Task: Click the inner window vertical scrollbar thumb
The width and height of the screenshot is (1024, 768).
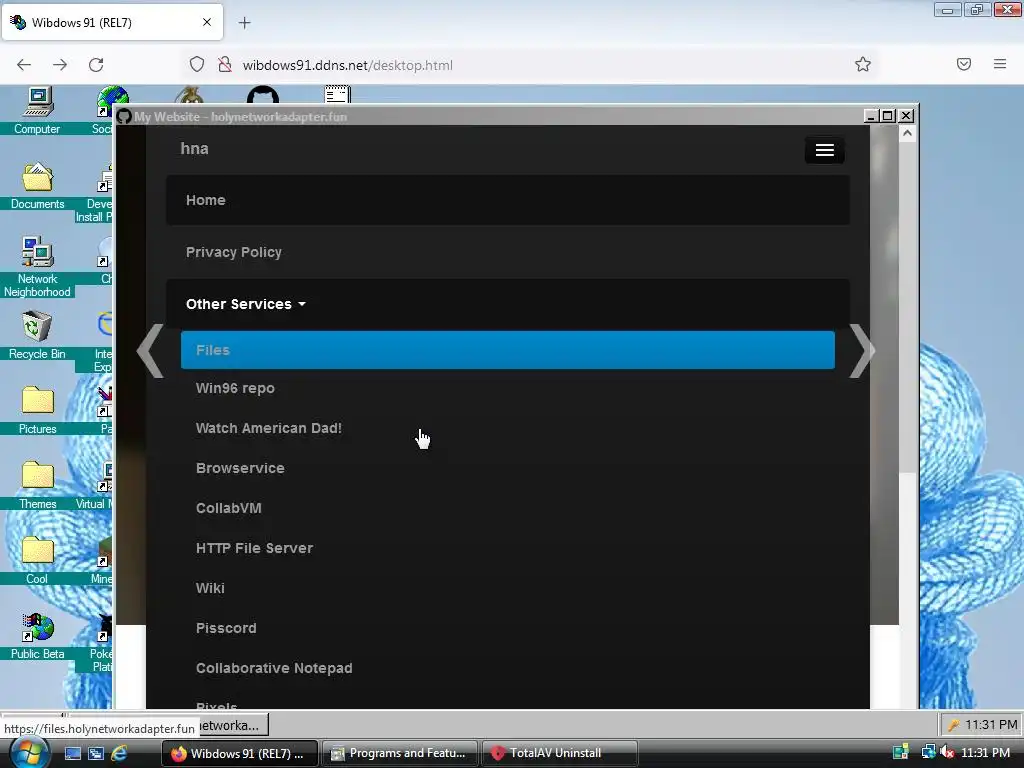Action: (907, 307)
